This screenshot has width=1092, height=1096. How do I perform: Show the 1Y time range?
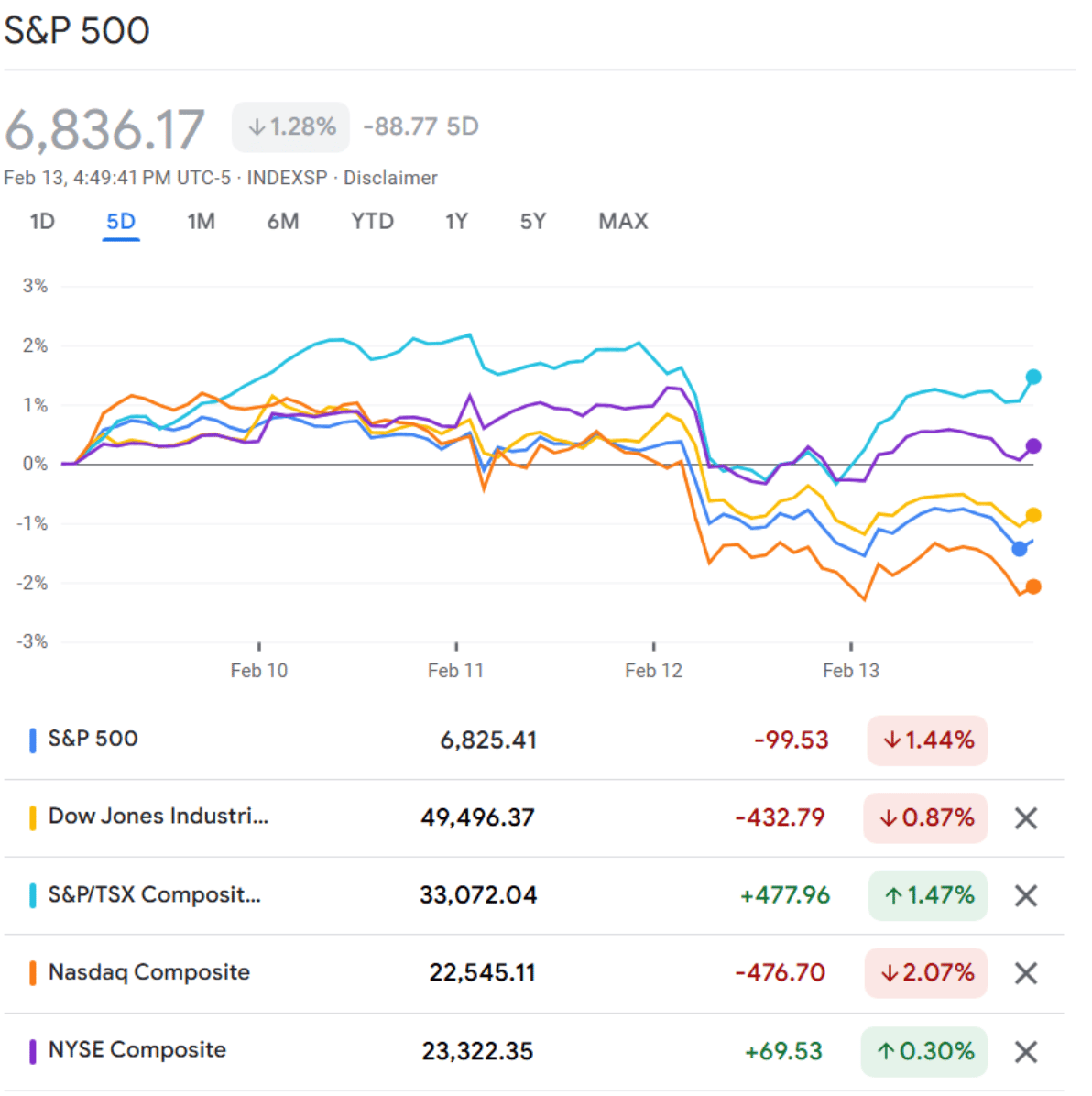pyautogui.click(x=456, y=222)
